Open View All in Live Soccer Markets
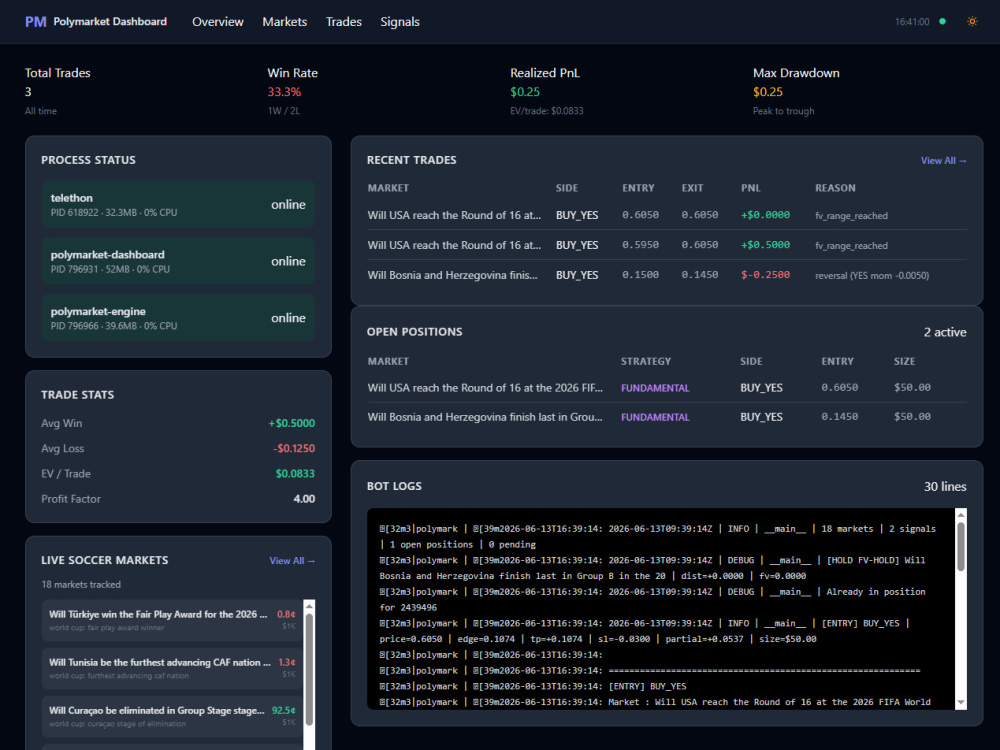The image size is (1000, 750). point(292,561)
